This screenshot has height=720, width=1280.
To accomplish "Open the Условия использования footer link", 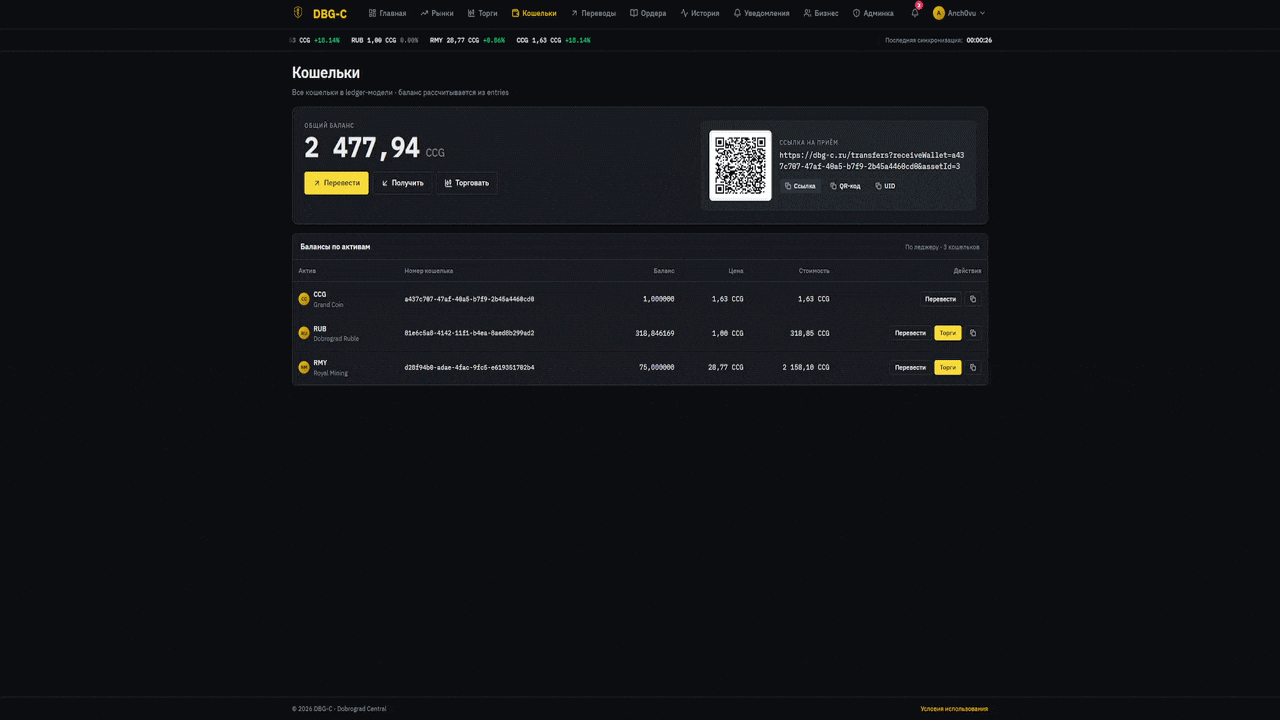I will [953, 709].
